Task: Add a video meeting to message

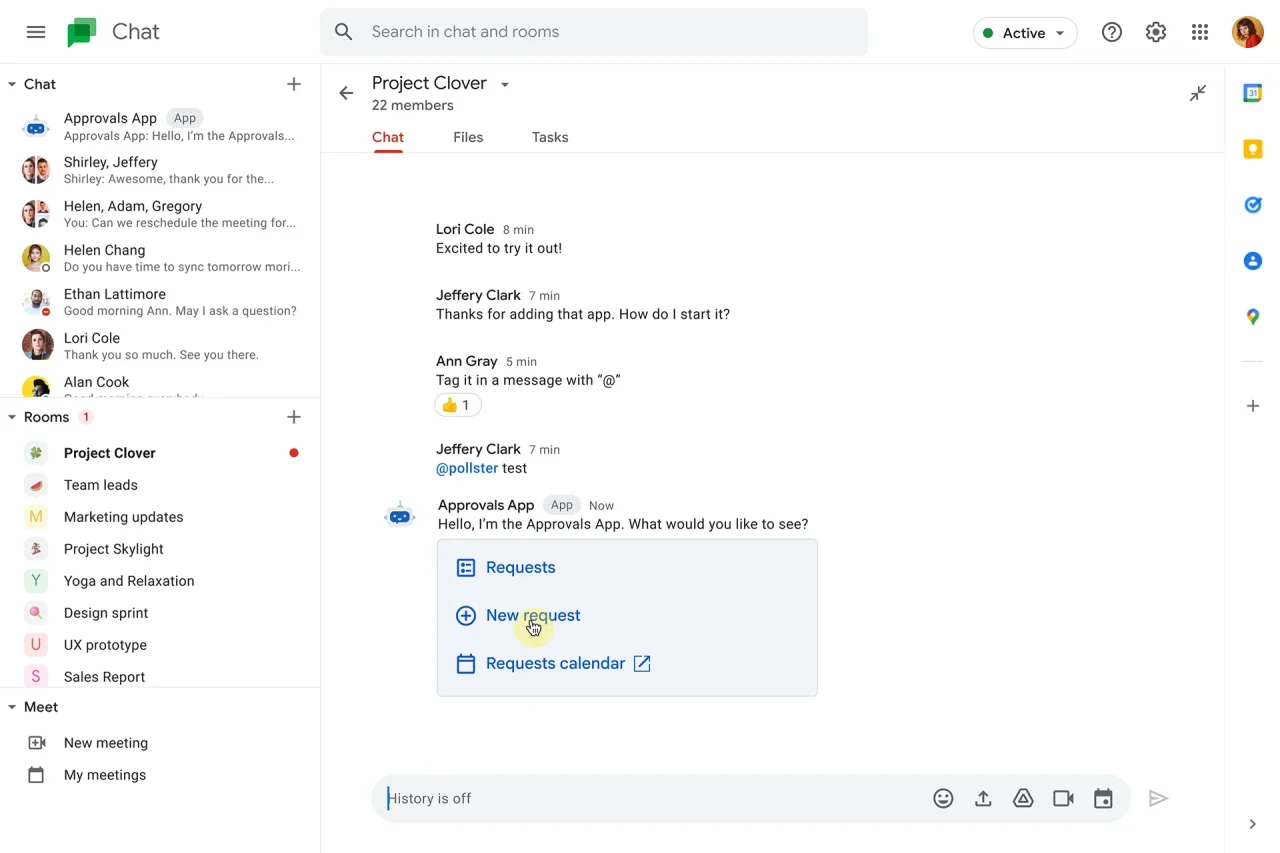Action: click(x=1063, y=798)
